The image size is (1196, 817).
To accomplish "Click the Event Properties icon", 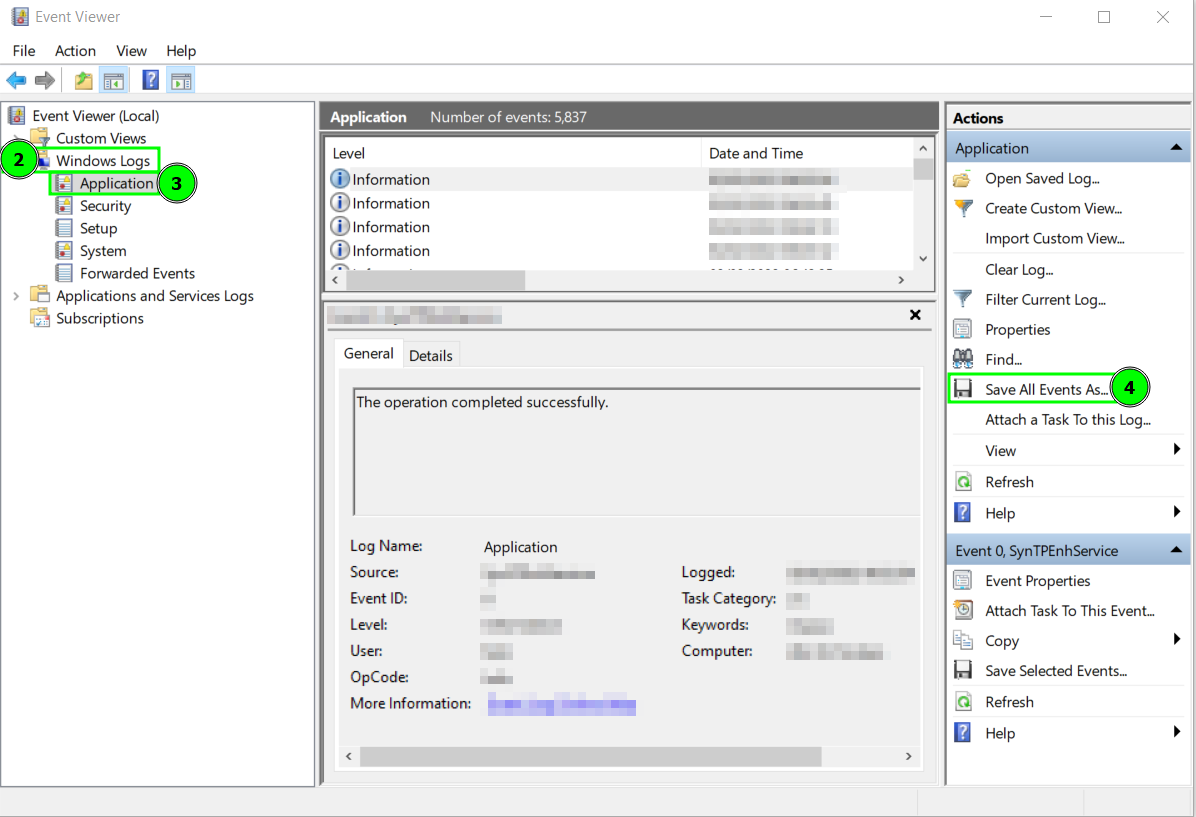I will (x=962, y=580).
